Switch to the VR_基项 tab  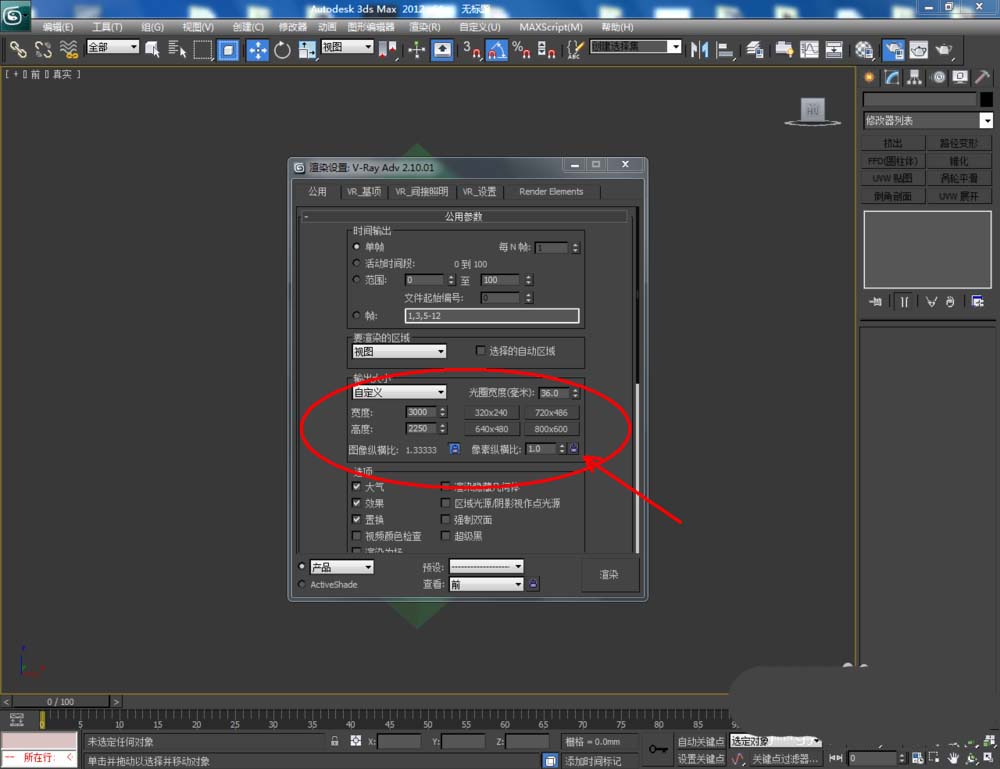click(364, 192)
